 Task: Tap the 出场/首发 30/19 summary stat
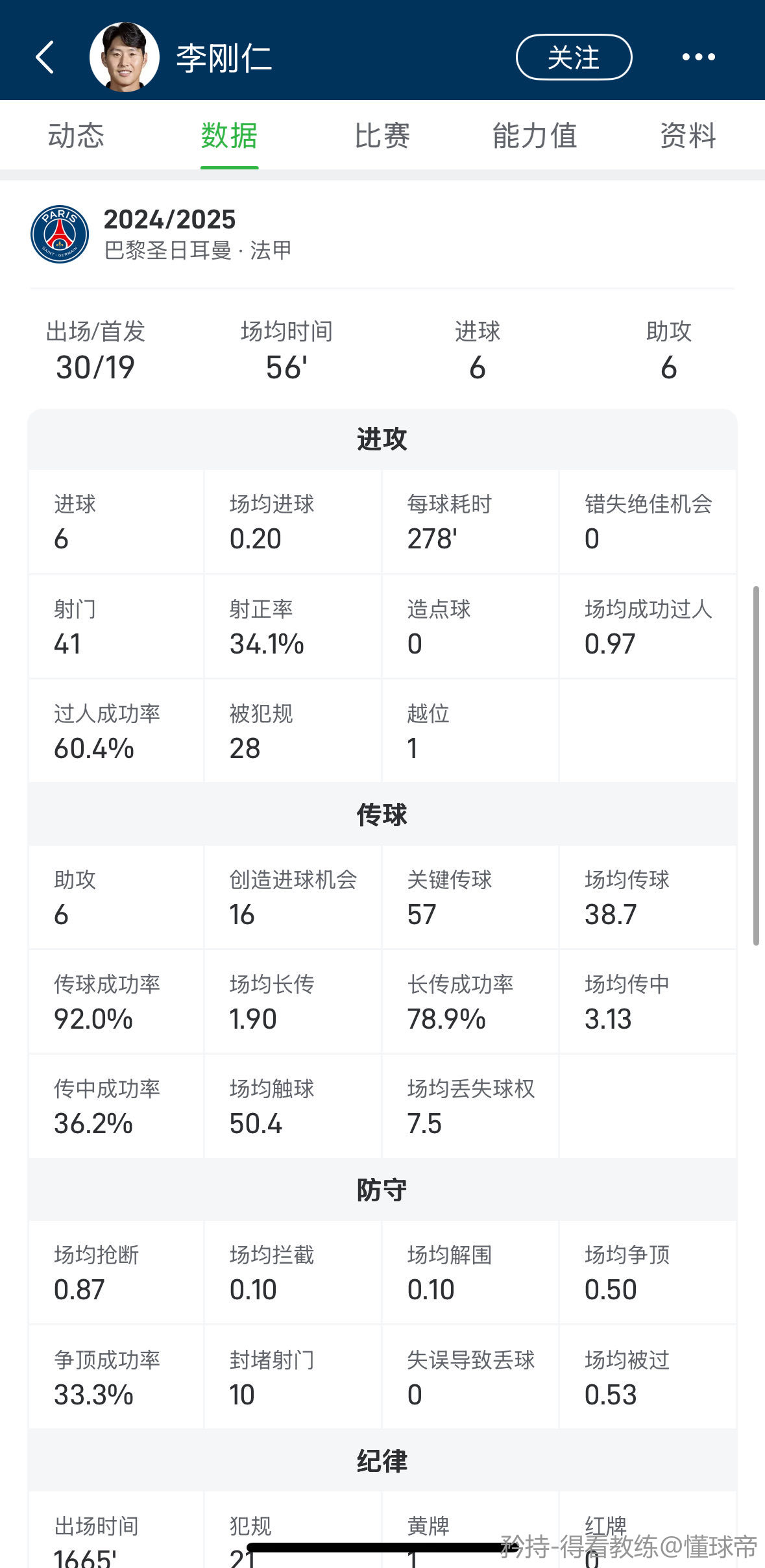coord(95,350)
